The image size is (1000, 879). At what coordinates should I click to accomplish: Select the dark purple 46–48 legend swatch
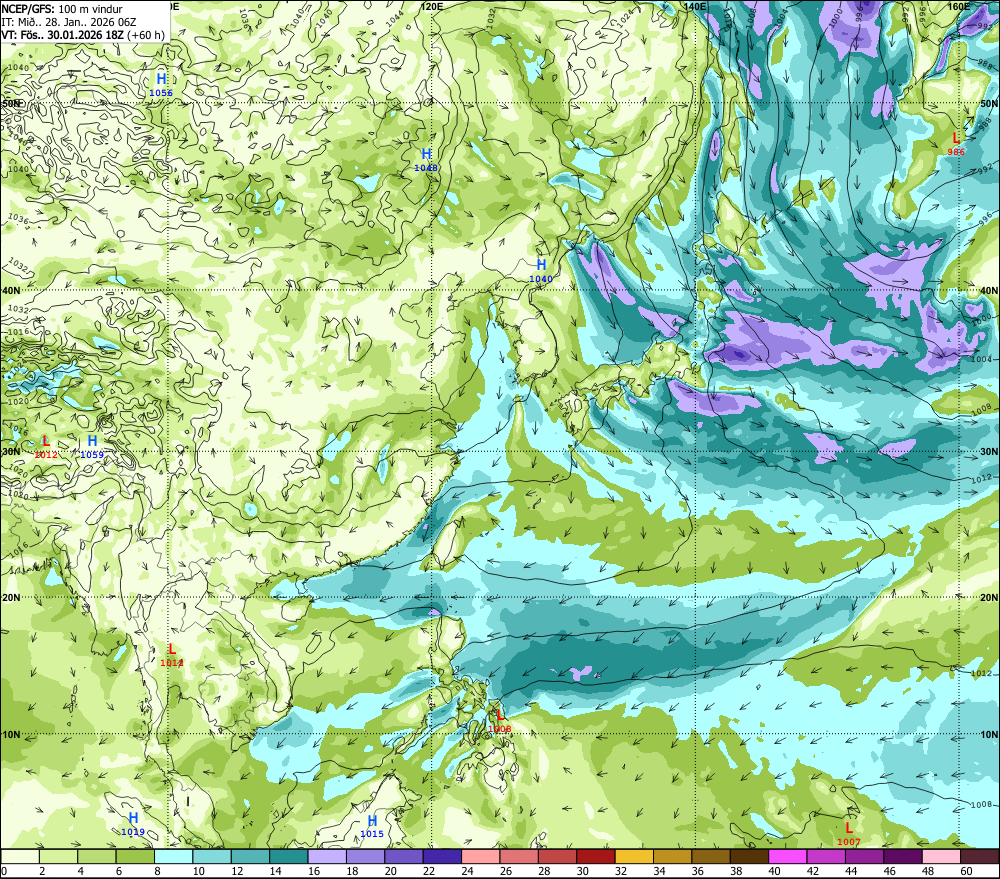click(904, 856)
